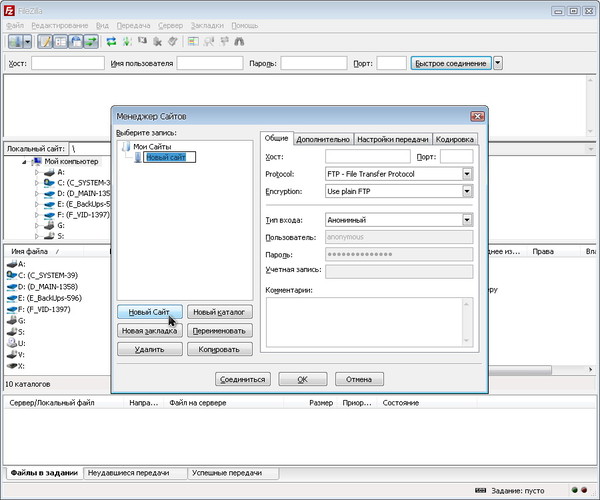Click the C: drive icon in file list

click(12, 275)
